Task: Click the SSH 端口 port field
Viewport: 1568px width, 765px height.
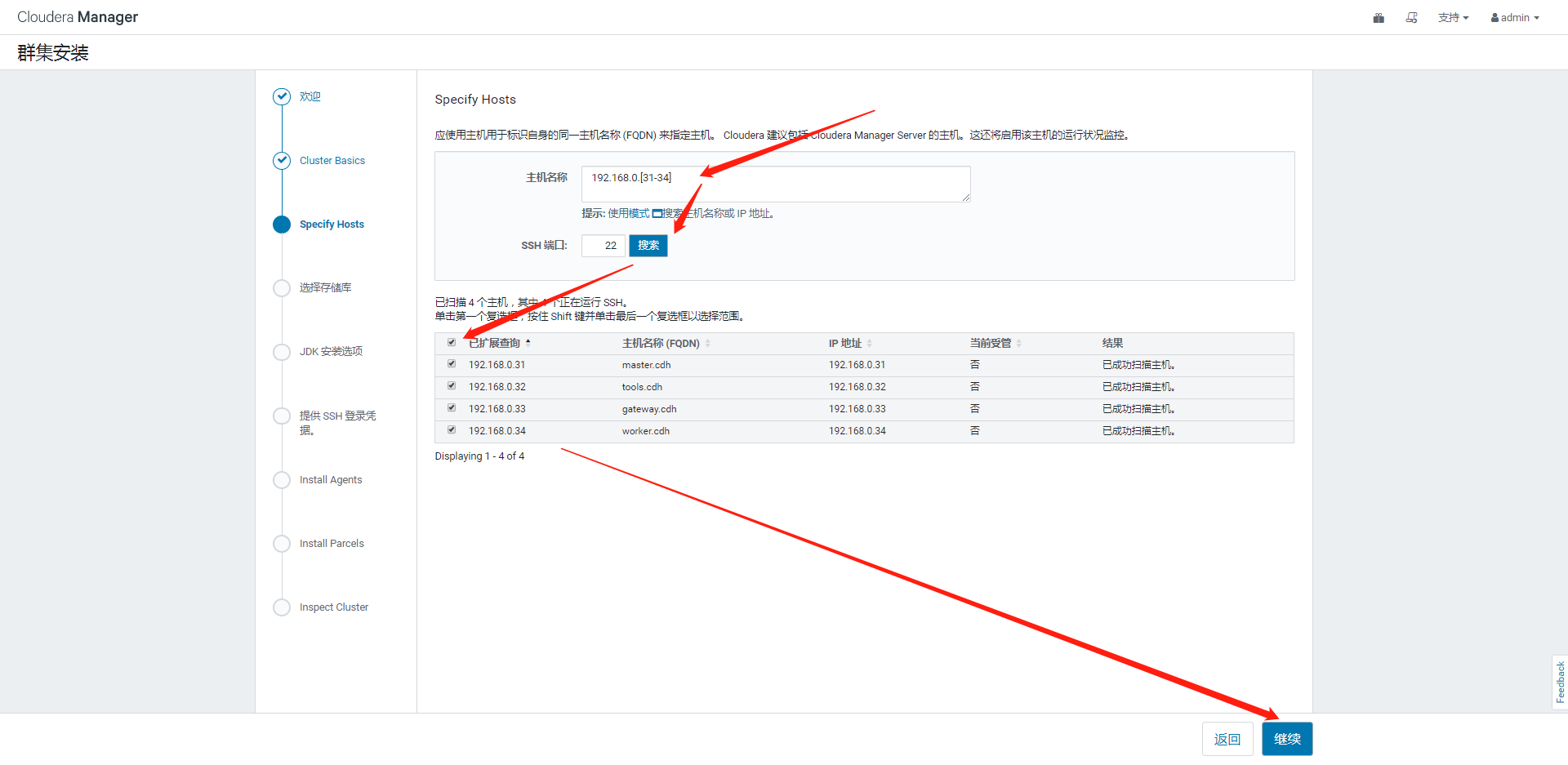Action: pos(604,246)
